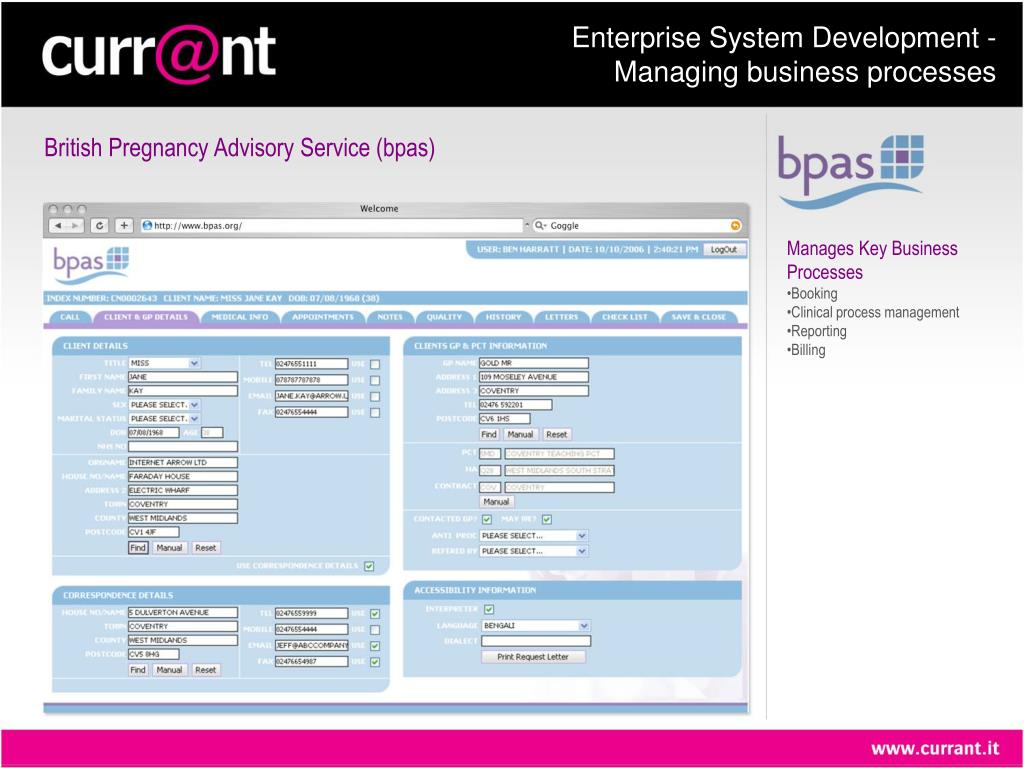Click the empty NHS No field
The width and height of the screenshot is (1024, 768).
183,447
